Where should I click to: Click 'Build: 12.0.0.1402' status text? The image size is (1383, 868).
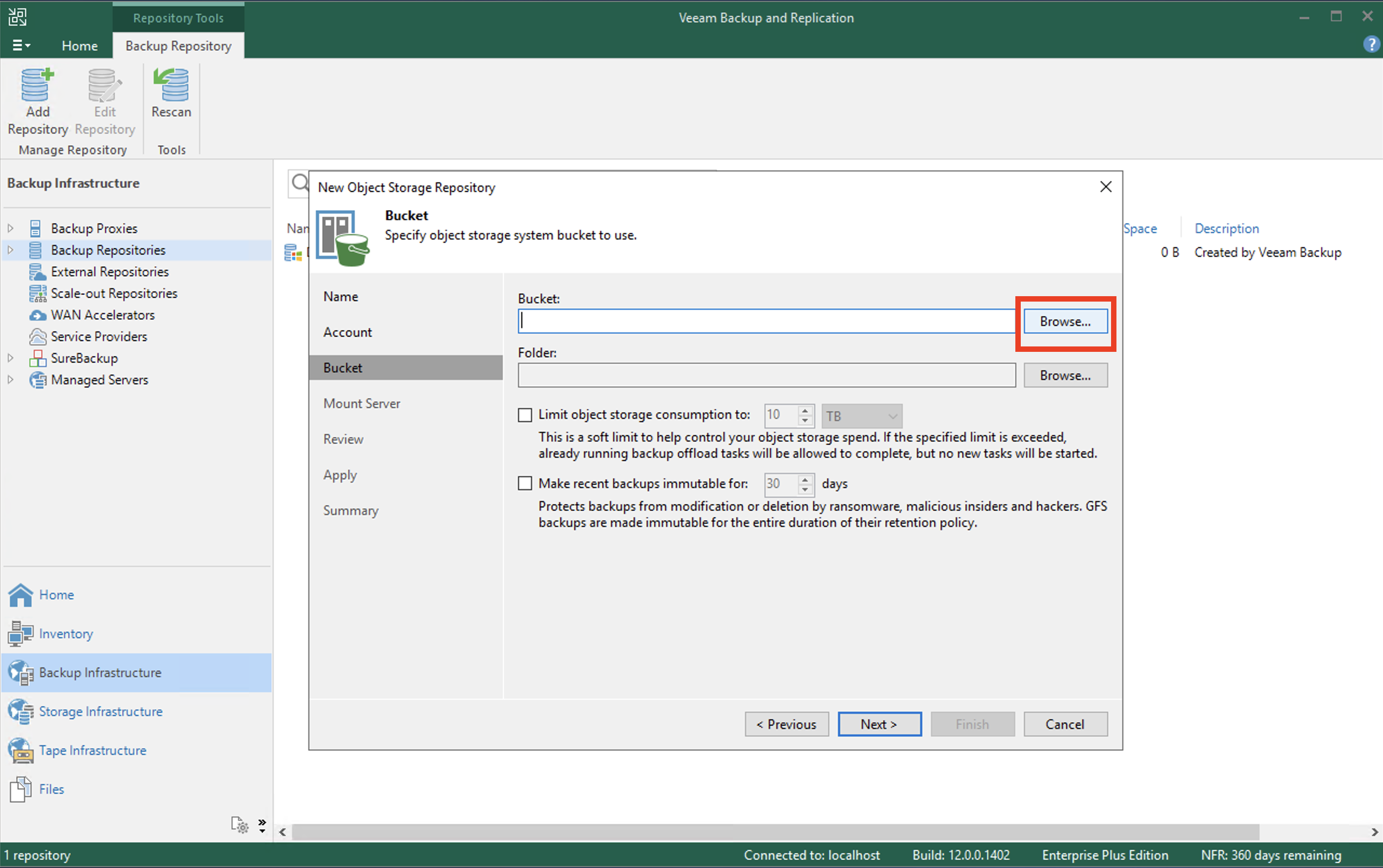(961, 856)
